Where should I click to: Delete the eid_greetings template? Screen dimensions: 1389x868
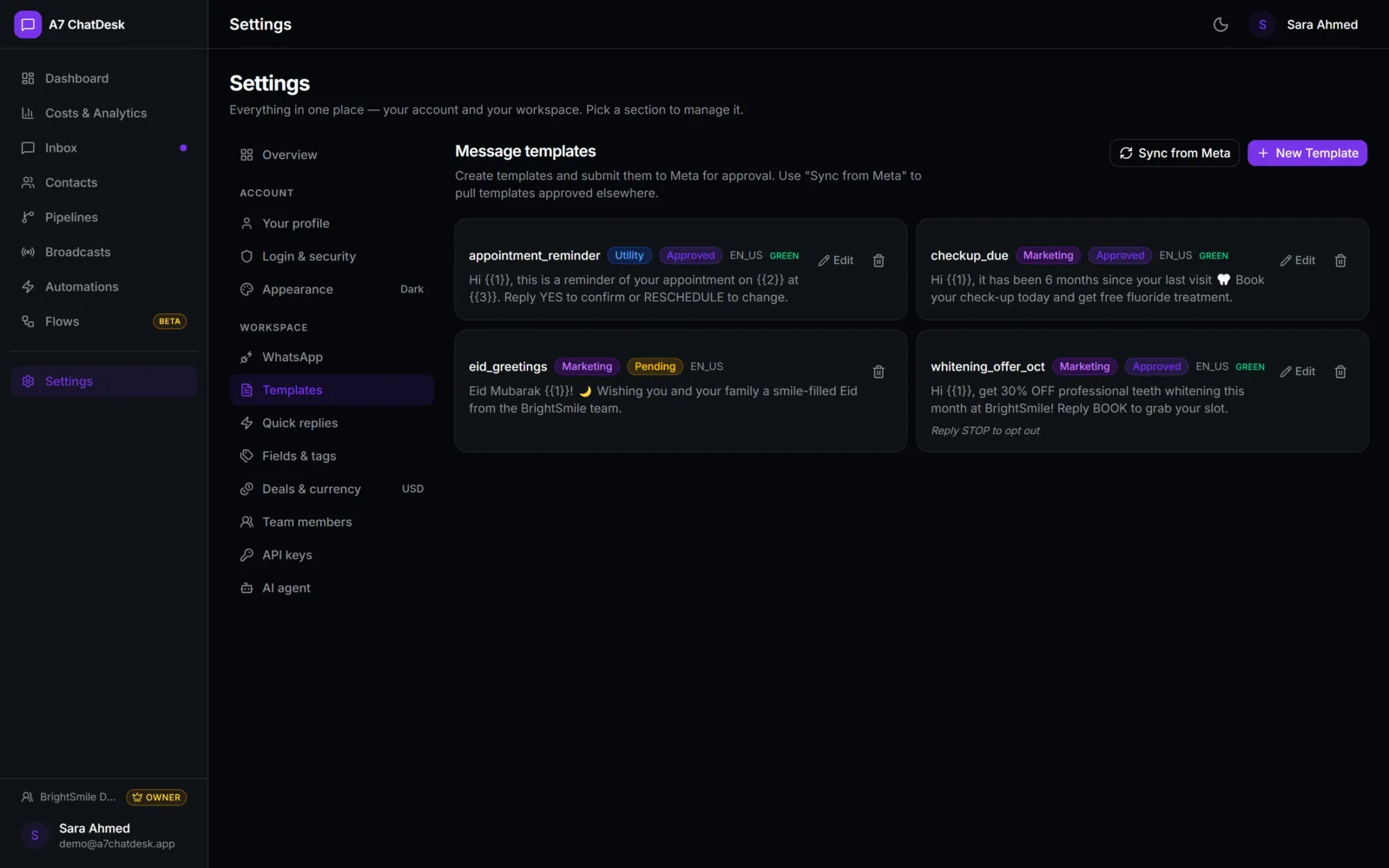[879, 372]
